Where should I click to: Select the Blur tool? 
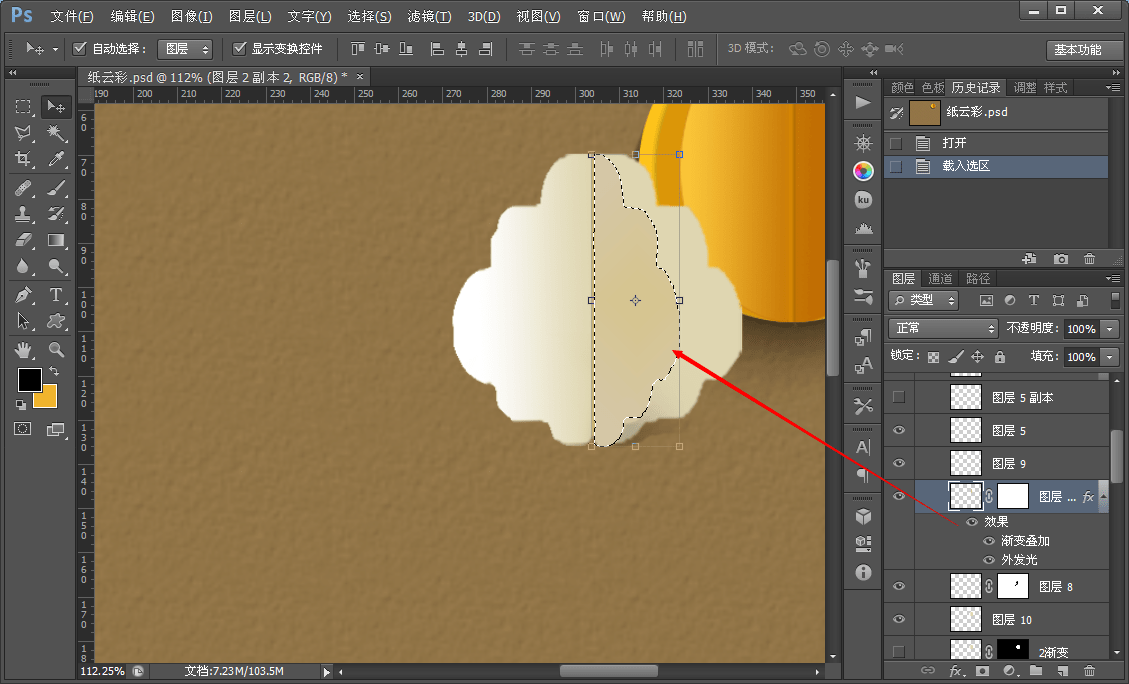coord(23,266)
